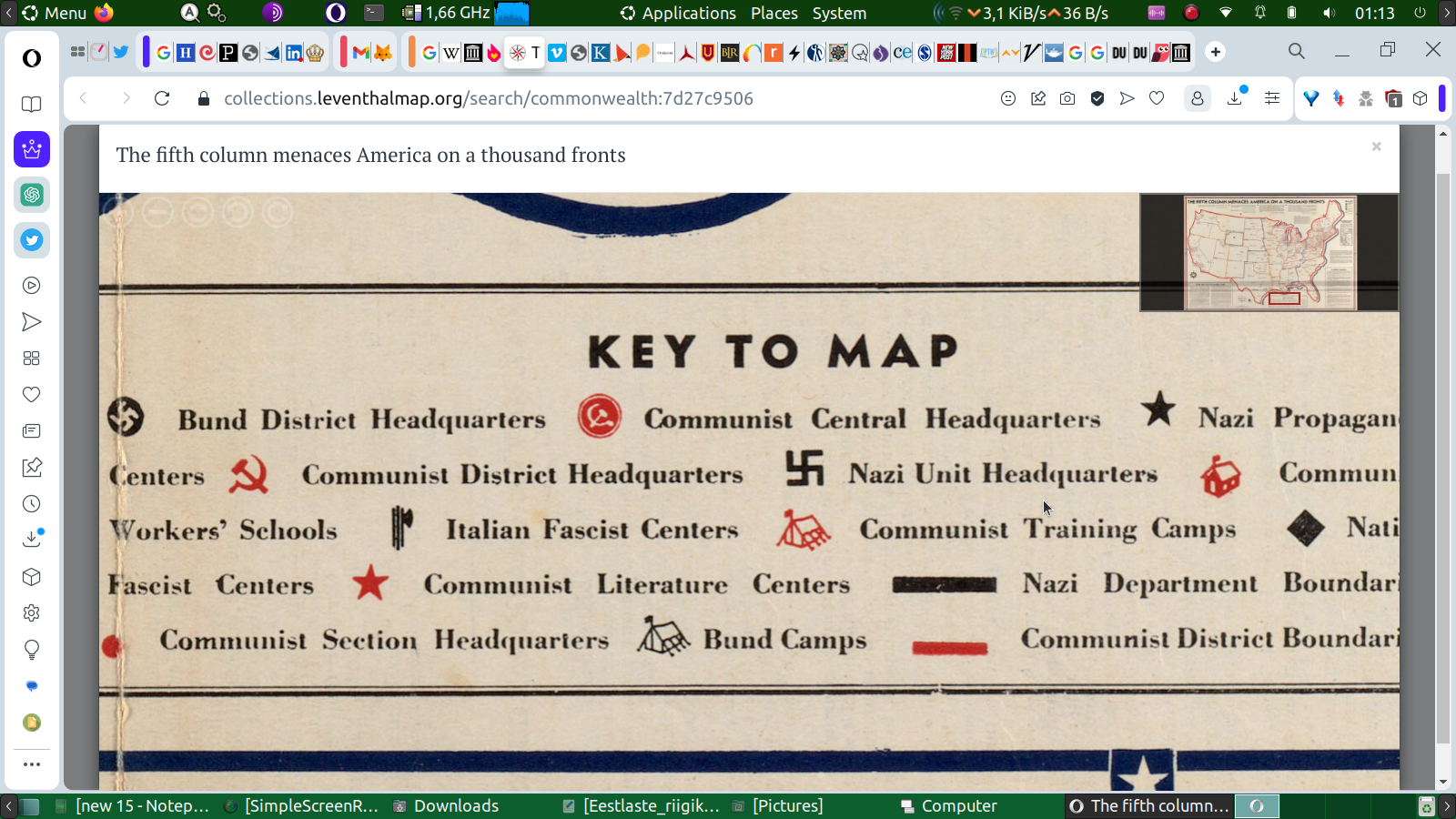Open History clock in the sidebar
The image size is (1456, 819).
click(32, 504)
